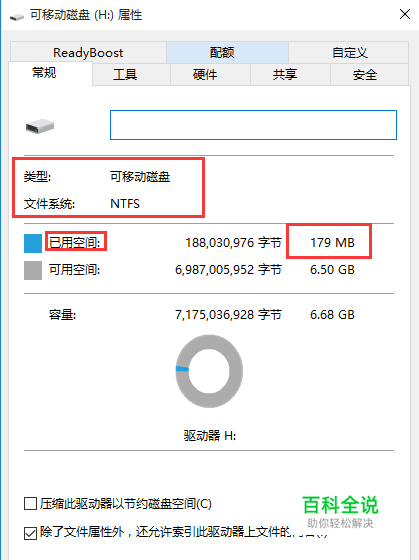419x560 pixels.
Task: Click the drive label input field
Action: pos(253,125)
